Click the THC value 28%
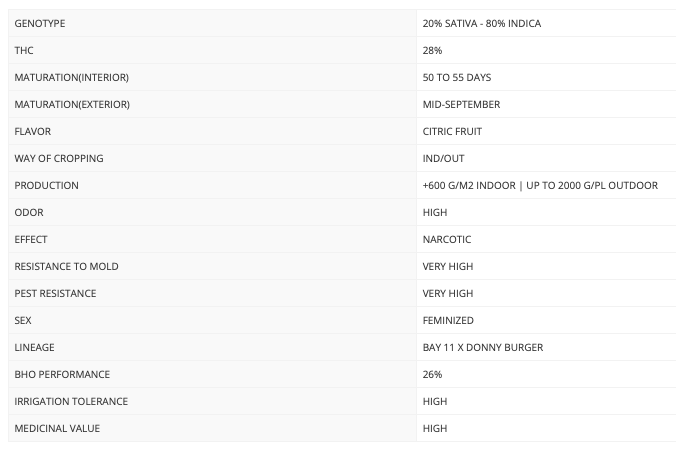 click(x=433, y=50)
